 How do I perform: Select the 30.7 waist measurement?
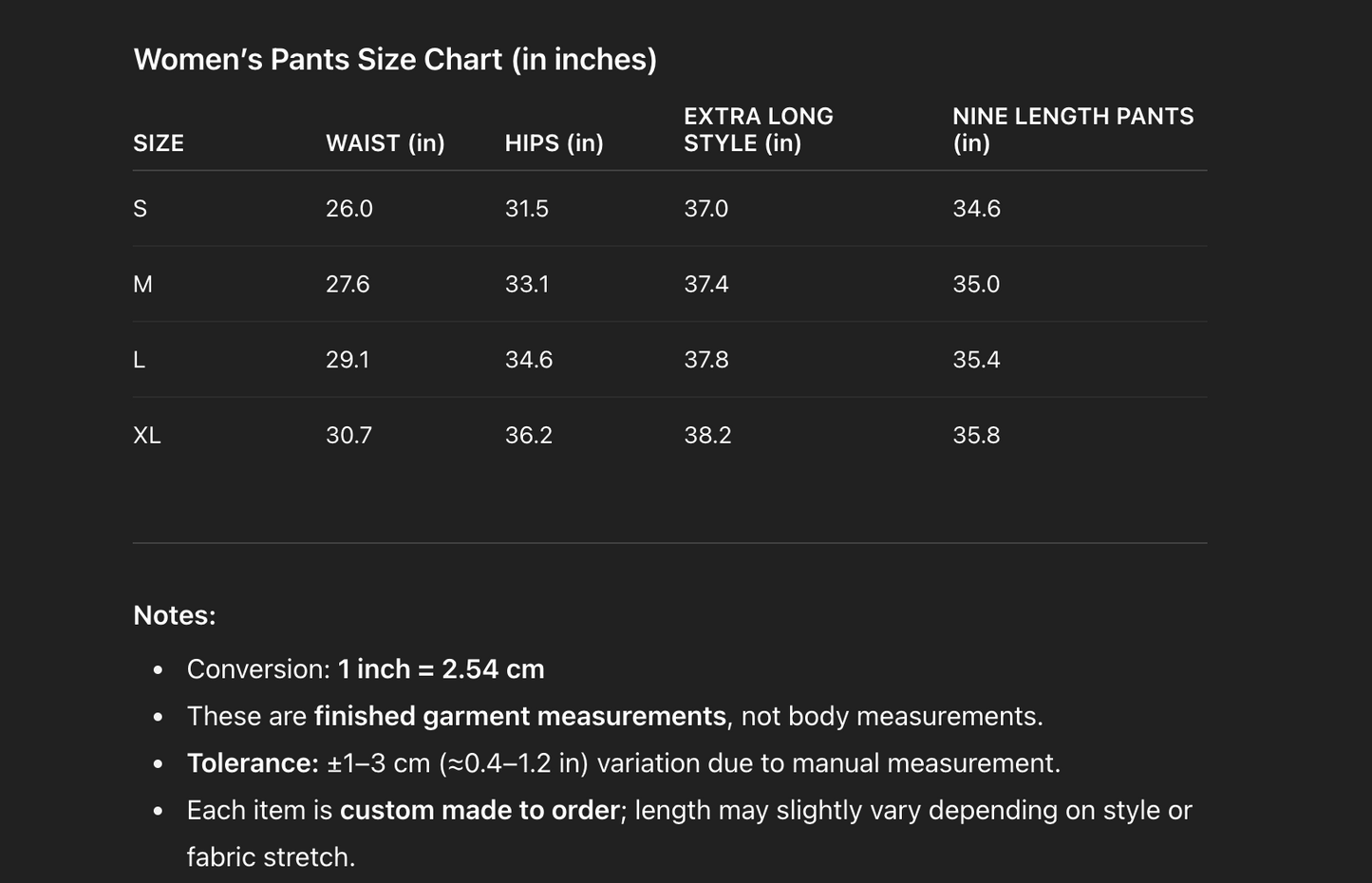(348, 435)
